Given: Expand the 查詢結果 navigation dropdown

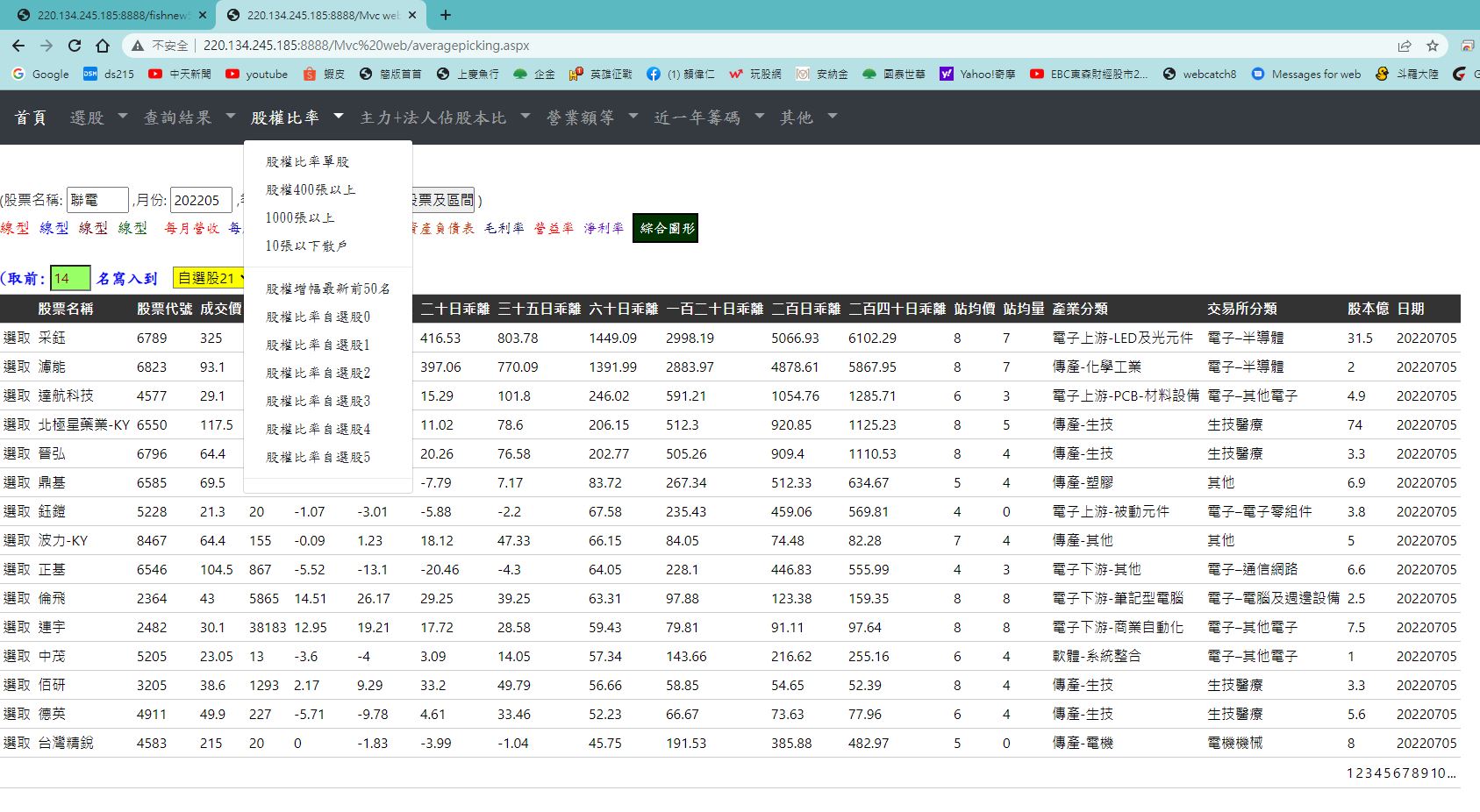Looking at the screenshot, I should [189, 118].
